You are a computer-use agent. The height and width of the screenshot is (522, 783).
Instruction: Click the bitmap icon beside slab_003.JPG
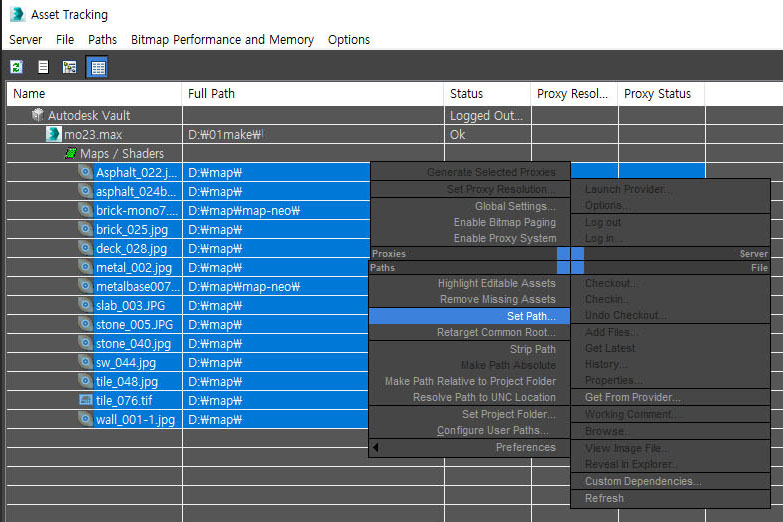(x=86, y=305)
